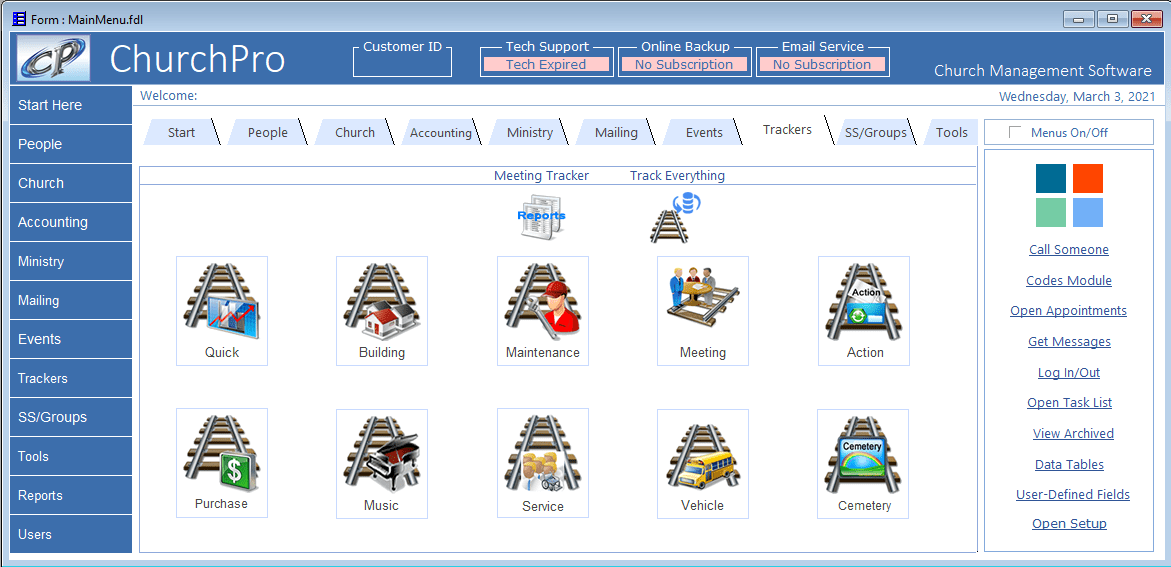Toggle the Menus On/Off checkbox

[1014, 132]
